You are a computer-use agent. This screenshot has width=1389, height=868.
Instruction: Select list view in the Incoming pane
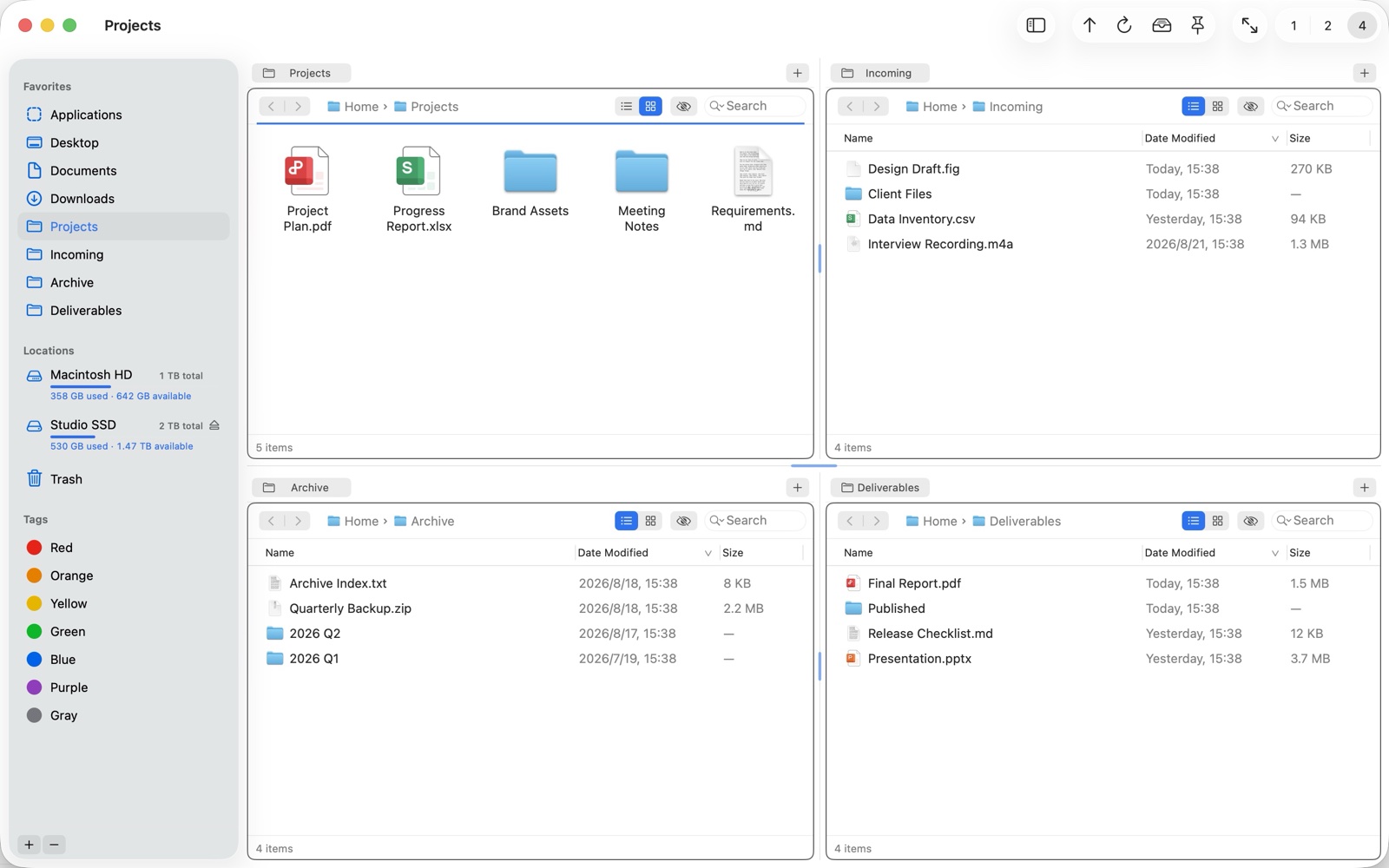tap(1194, 106)
